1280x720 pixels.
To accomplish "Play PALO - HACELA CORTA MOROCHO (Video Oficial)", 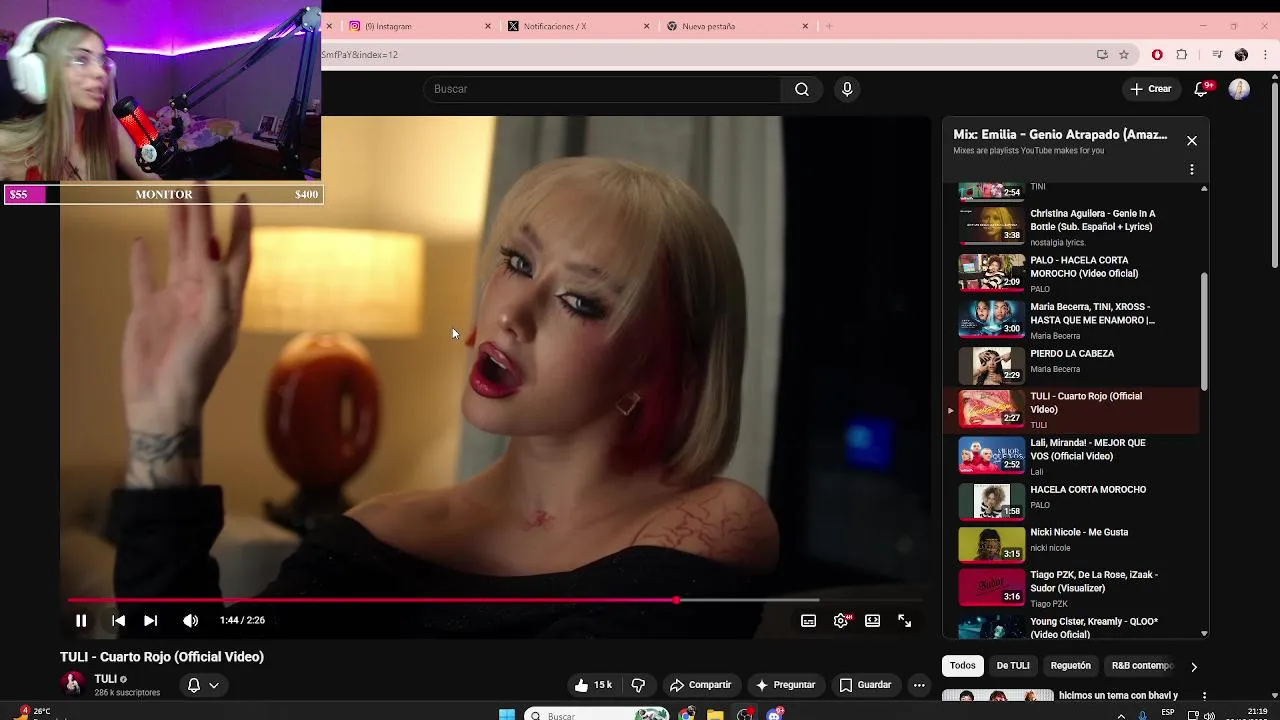I will 1070,271.
